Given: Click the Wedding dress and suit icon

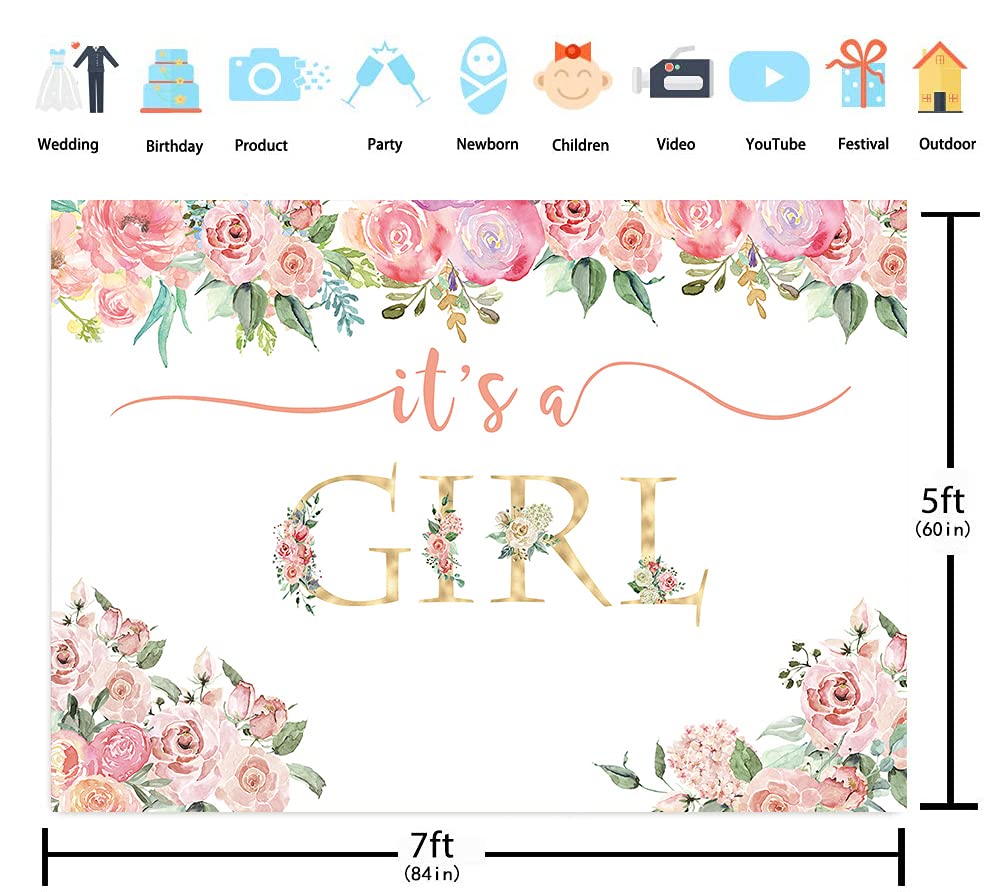Looking at the screenshot, I should tap(77, 77).
